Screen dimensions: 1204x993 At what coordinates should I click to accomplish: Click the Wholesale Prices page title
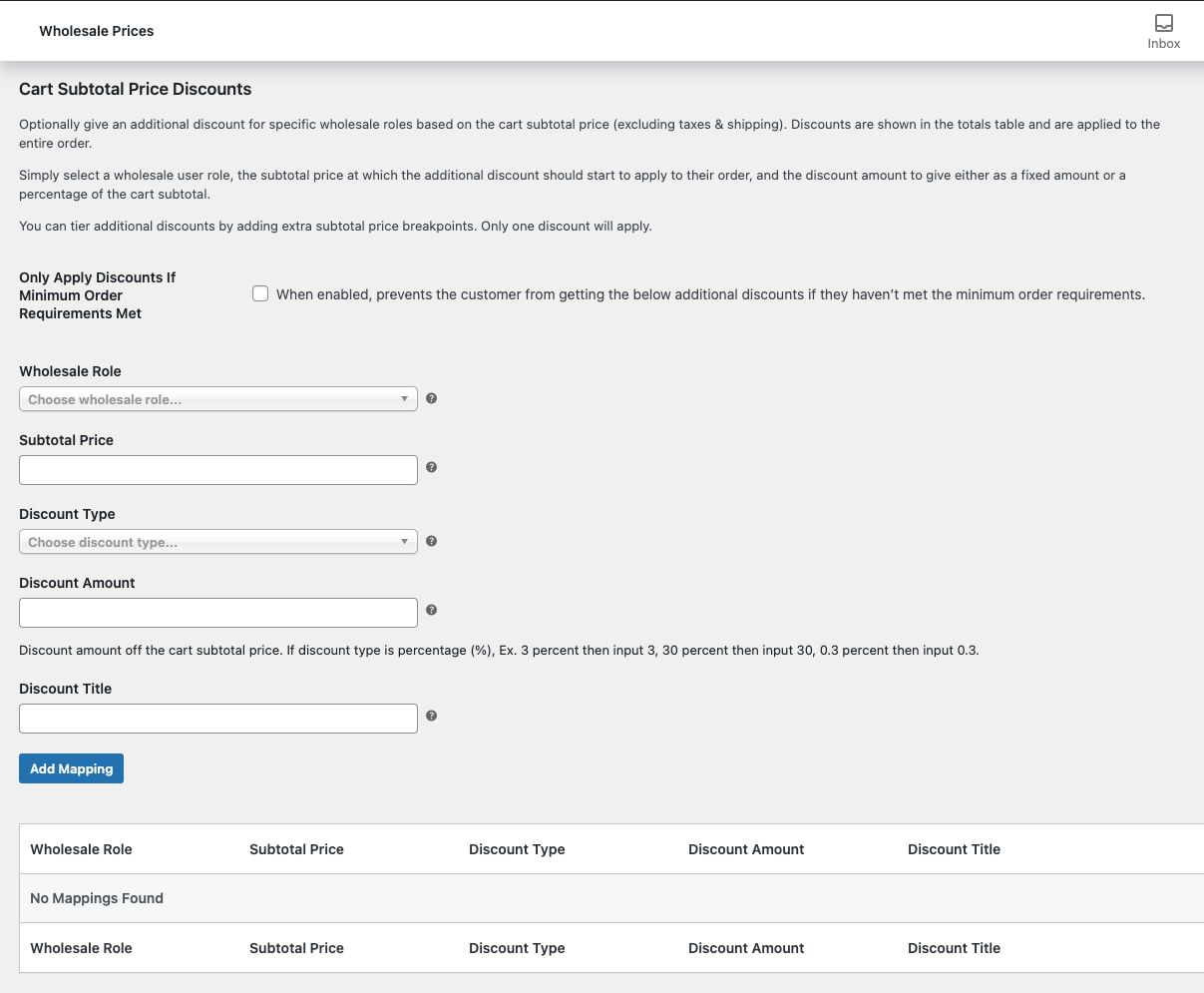click(97, 31)
